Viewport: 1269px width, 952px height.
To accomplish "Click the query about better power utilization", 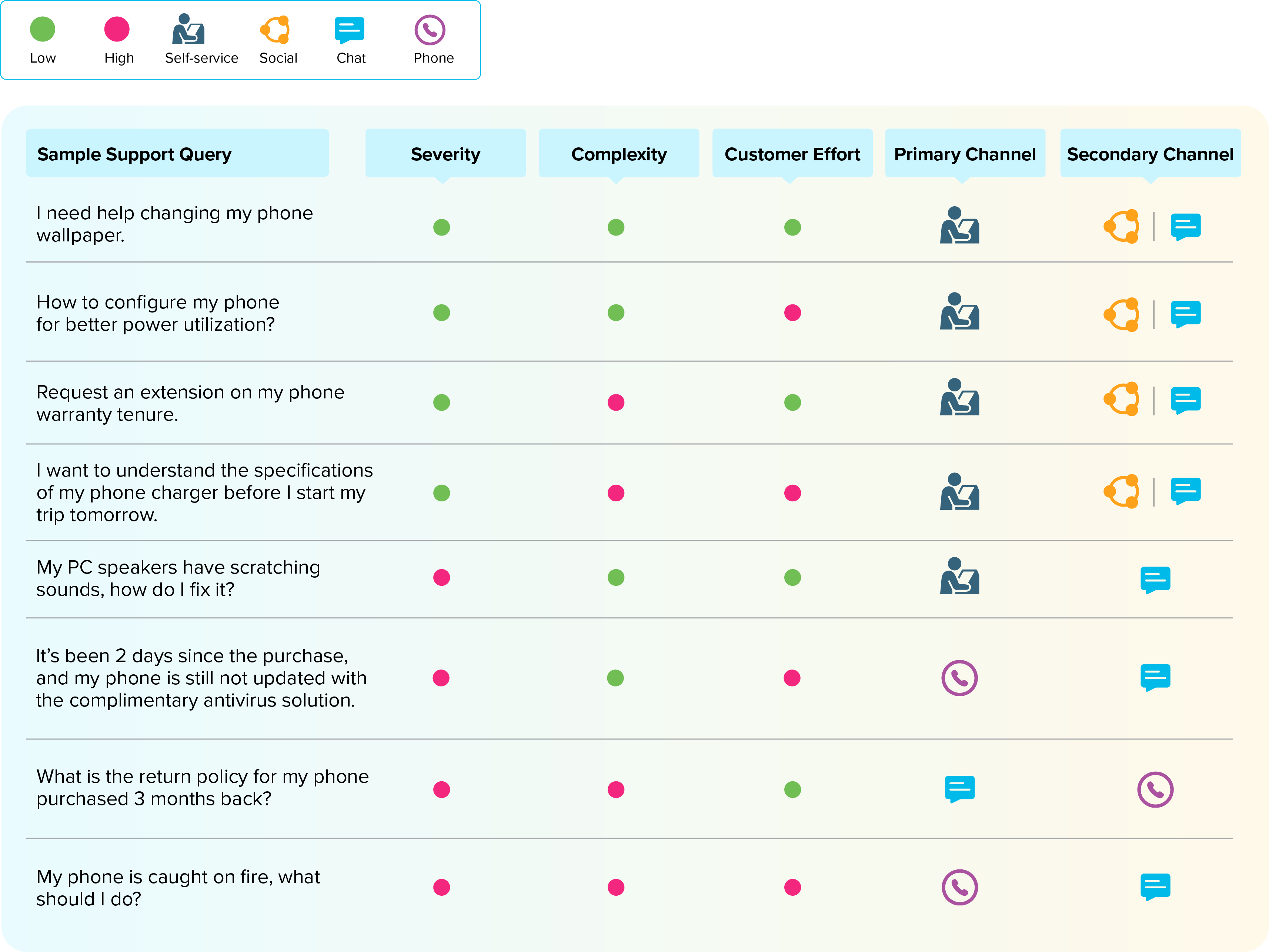I will pos(158,313).
